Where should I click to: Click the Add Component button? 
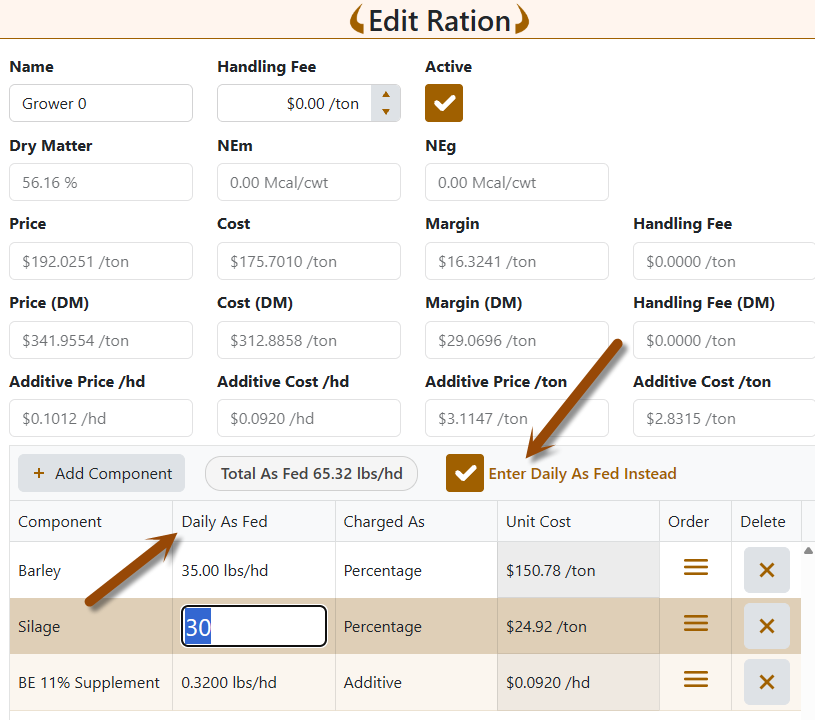click(101, 473)
